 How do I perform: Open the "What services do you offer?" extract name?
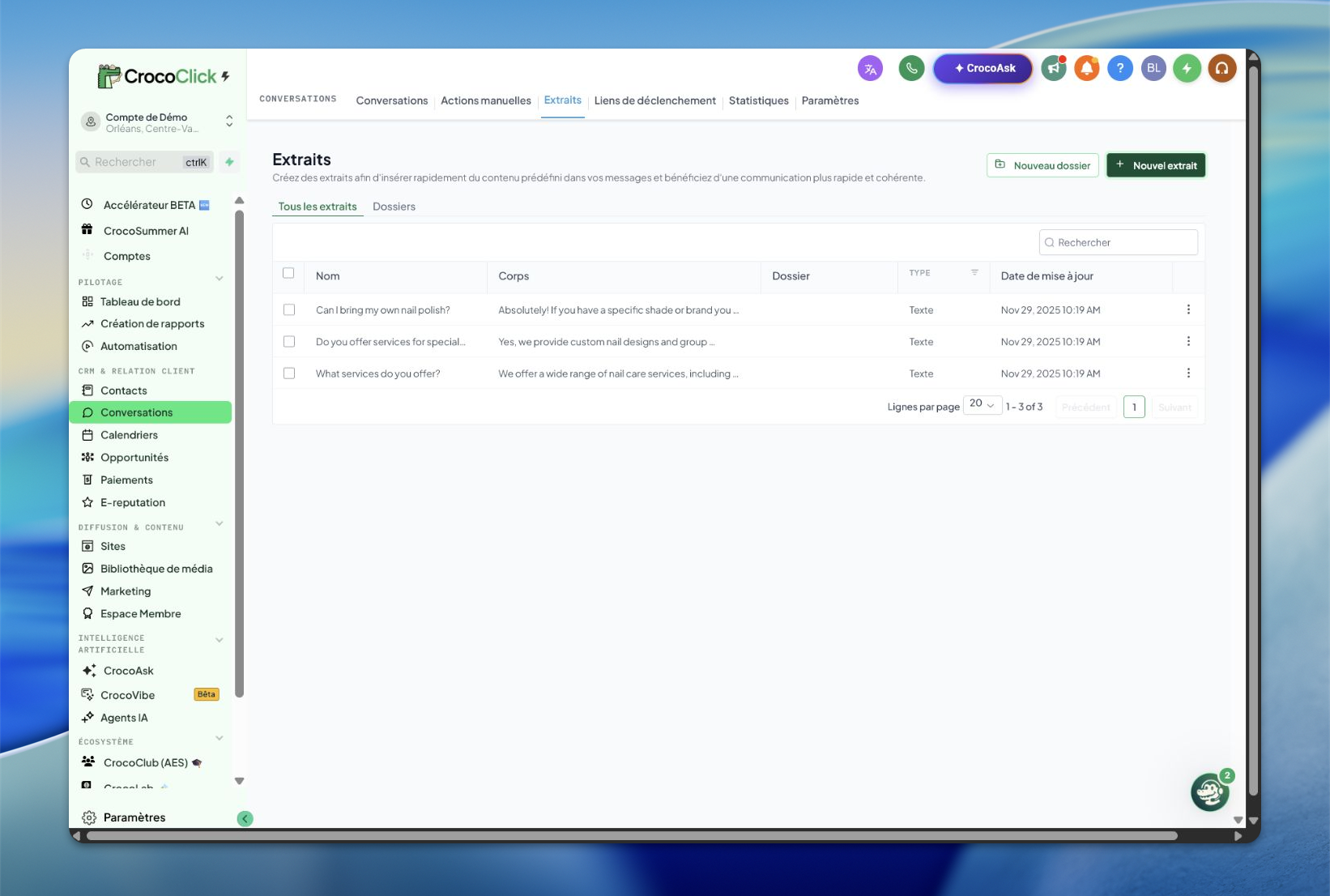tap(377, 373)
